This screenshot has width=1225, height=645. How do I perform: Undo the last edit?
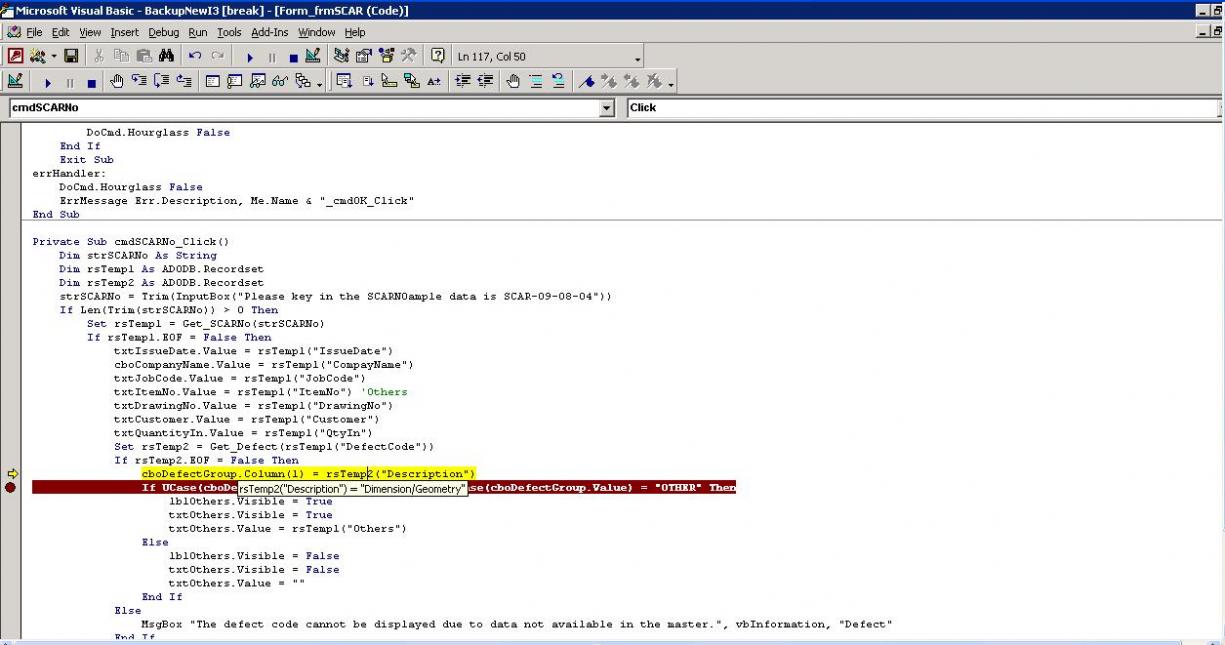pos(195,57)
